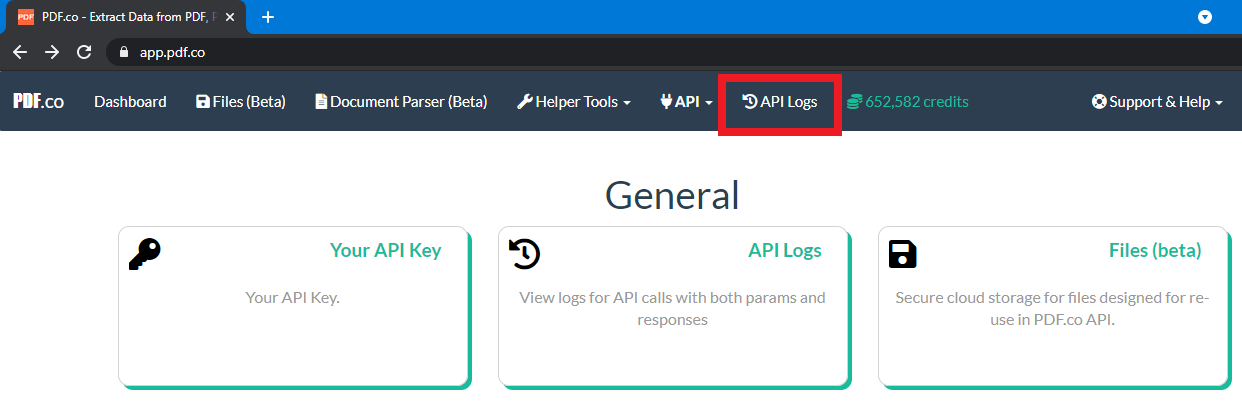The width and height of the screenshot is (1242, 414).
Task: Click the coins icon beside credits
Action: tap(854, 102)
